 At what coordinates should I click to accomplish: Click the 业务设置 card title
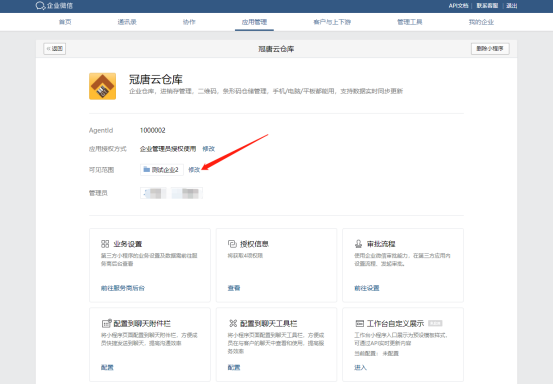click(128, 244)
